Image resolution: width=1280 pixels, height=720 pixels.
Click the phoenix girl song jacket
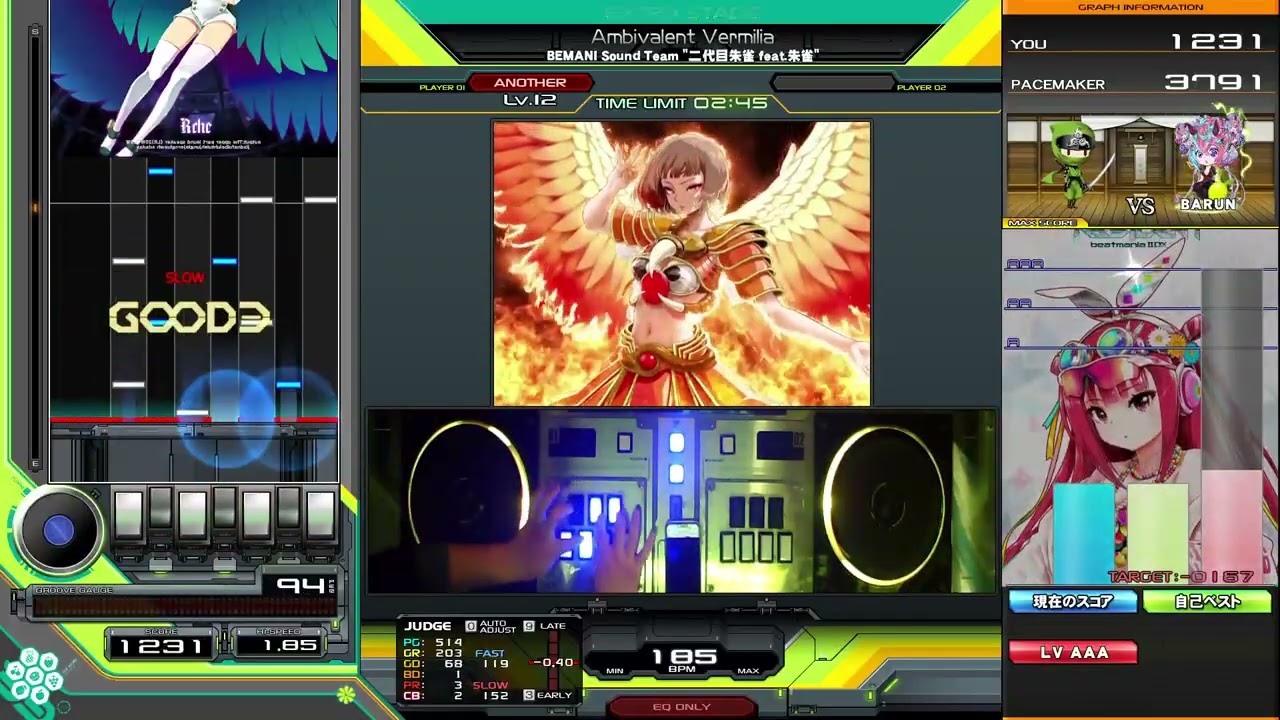click(x=682, y=264)
